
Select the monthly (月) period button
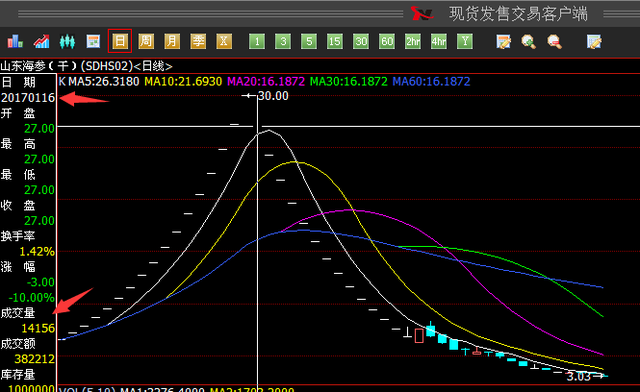172,41
